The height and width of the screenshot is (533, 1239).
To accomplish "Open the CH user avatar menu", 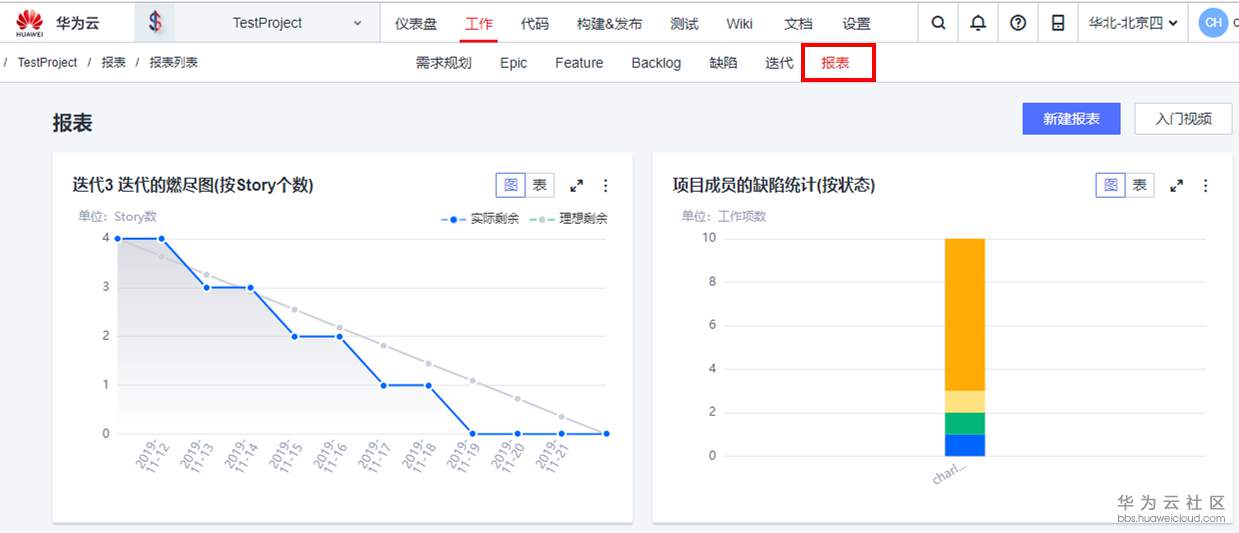I will (x=1213, y=23).
